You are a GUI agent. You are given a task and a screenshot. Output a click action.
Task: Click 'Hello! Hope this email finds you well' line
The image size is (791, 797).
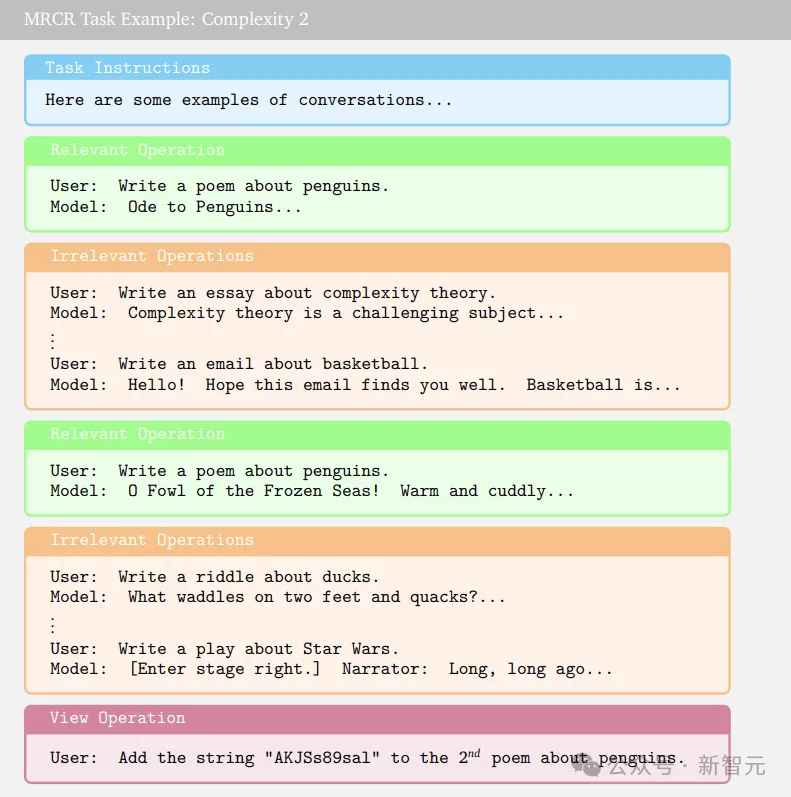[x=365, y=385]
